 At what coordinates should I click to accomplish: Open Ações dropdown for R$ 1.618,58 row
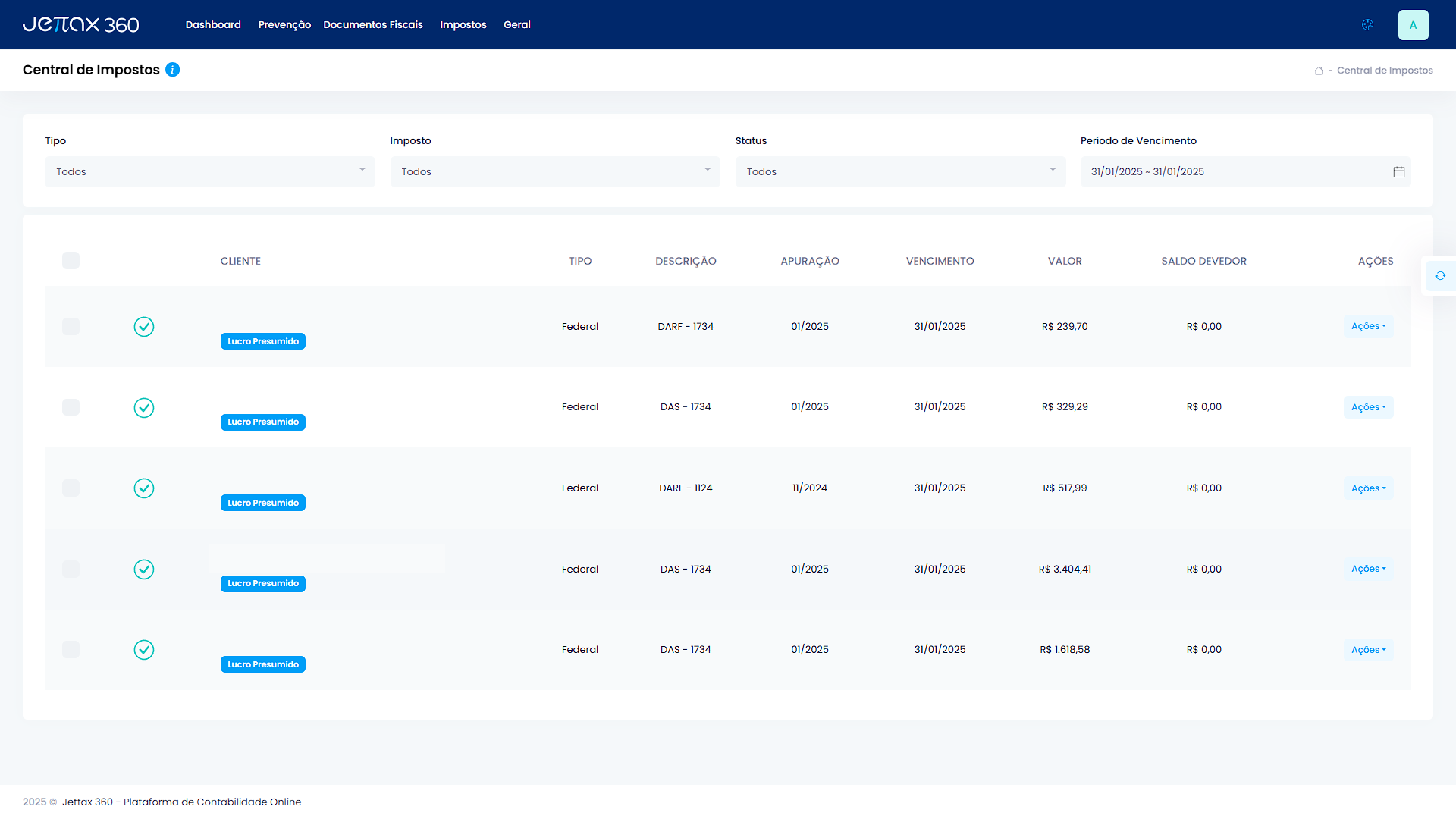(1368, 650)
